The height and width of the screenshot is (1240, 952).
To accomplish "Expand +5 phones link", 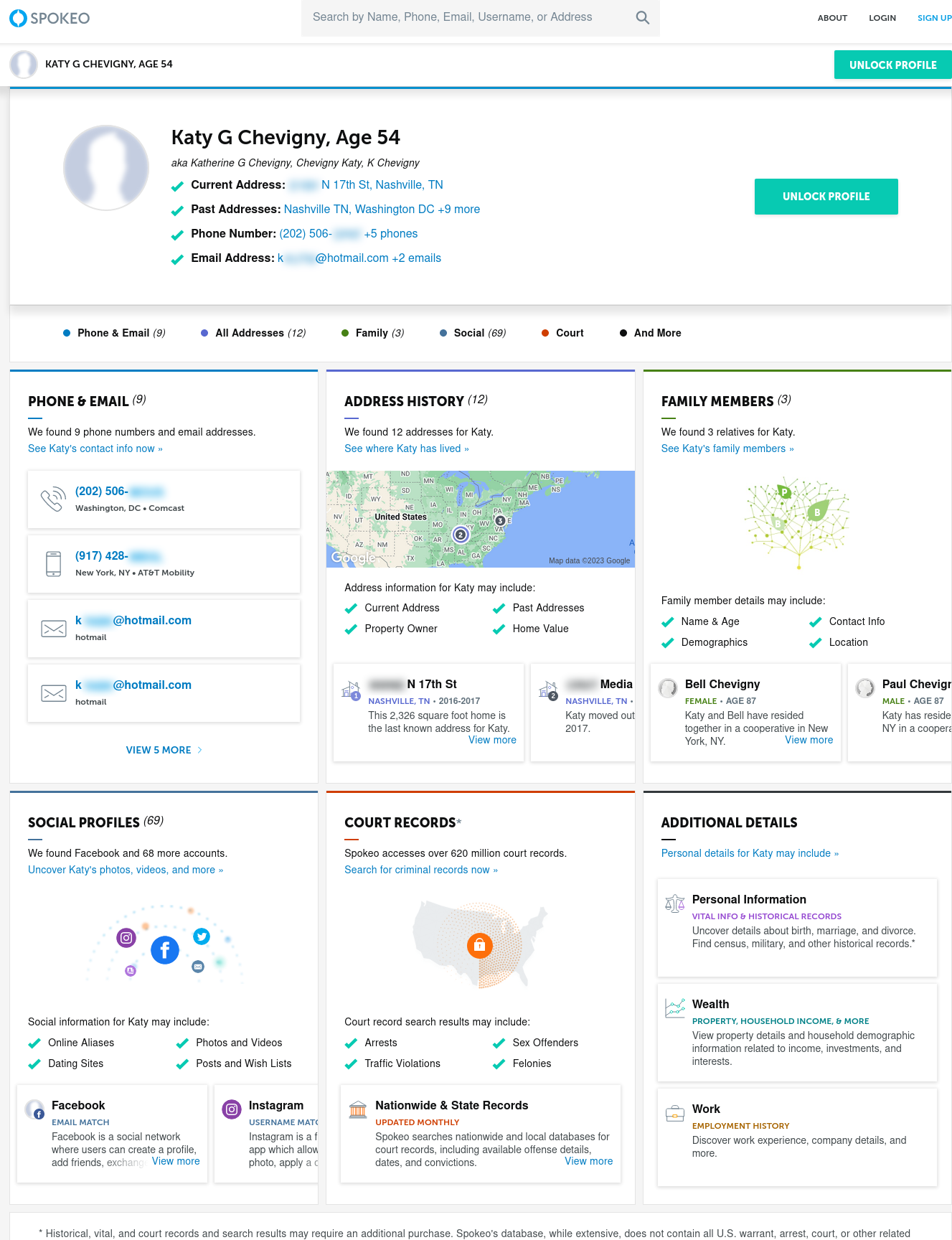I will (x=390, y=233).
